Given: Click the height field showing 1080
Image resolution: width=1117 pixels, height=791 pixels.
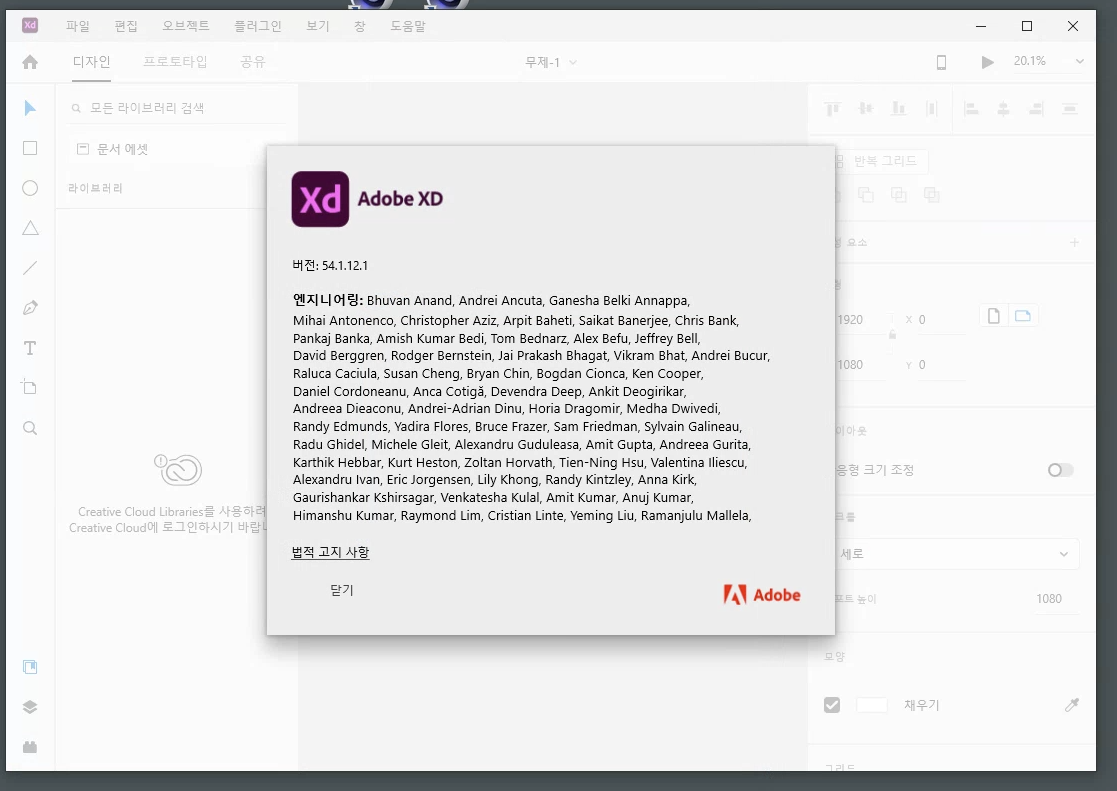Looking at the screenshot, I should [x=863, y=365].
